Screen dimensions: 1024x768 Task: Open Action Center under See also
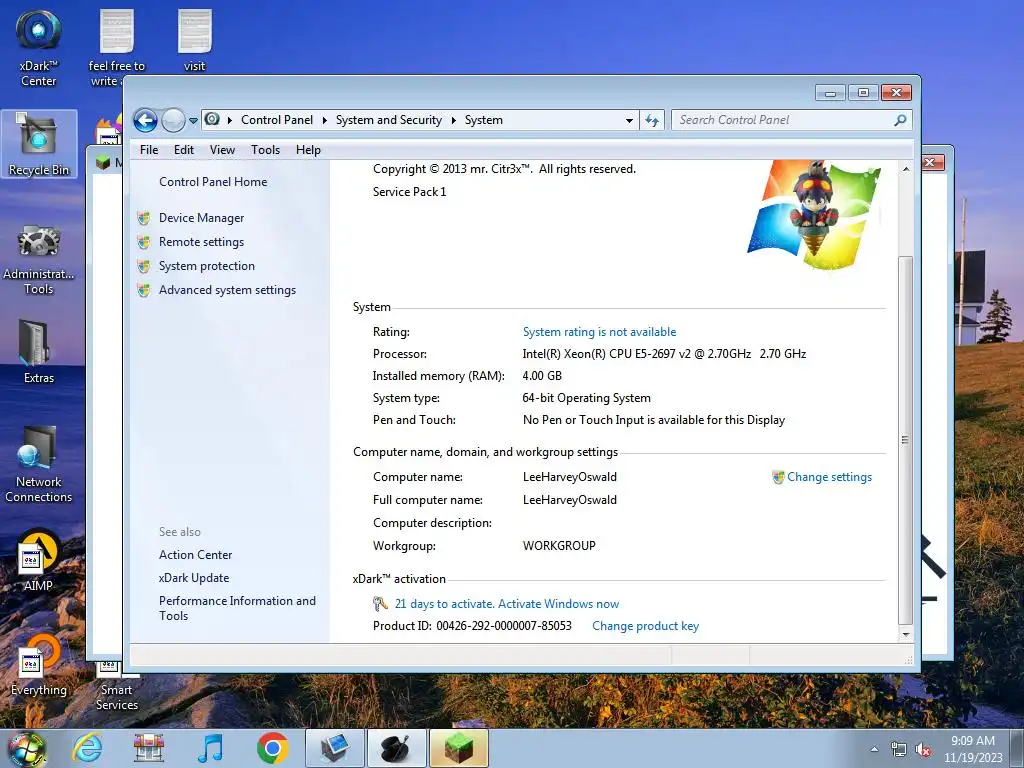click(x=195, y=554)
